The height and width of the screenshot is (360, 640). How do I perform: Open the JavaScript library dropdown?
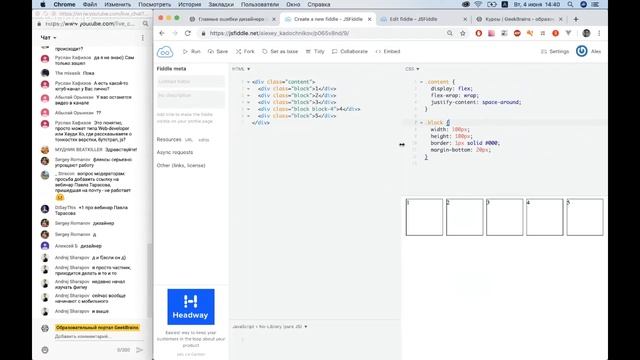click(x=270, y=327)
